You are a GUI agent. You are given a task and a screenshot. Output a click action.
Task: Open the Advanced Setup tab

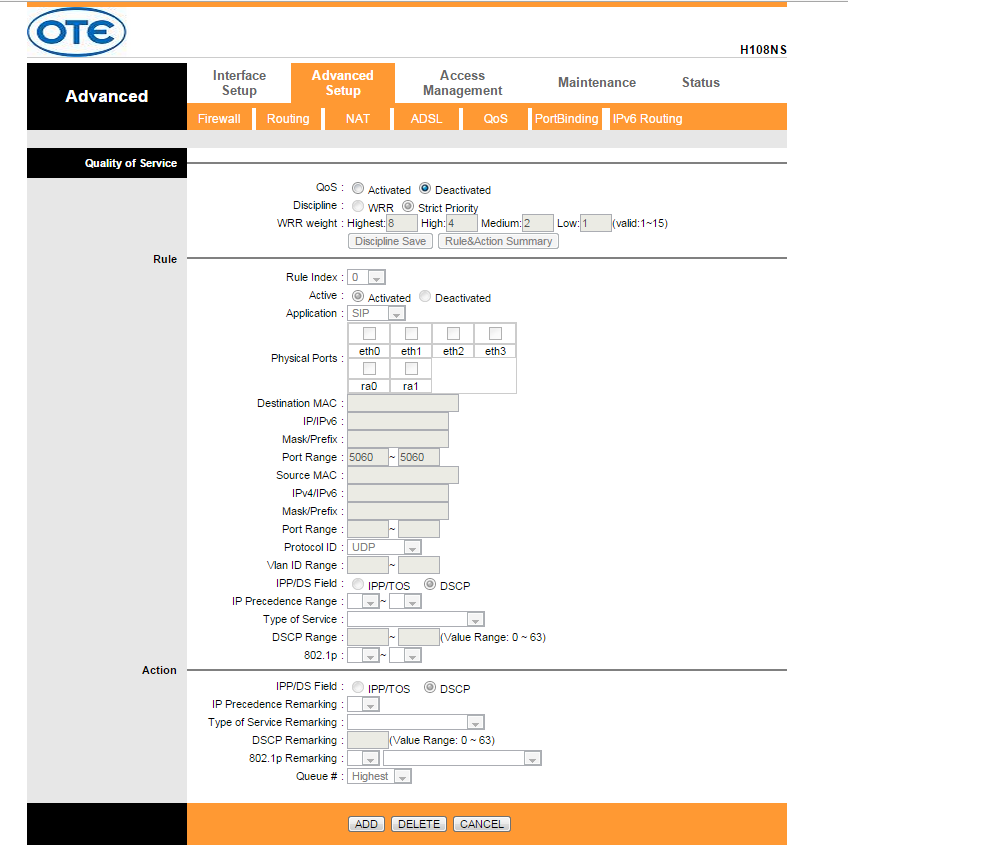[343, 83]
